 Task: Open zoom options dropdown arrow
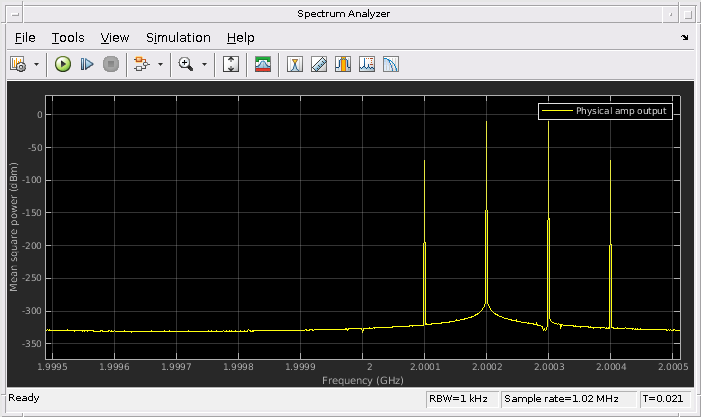click(x=204, y=64)
